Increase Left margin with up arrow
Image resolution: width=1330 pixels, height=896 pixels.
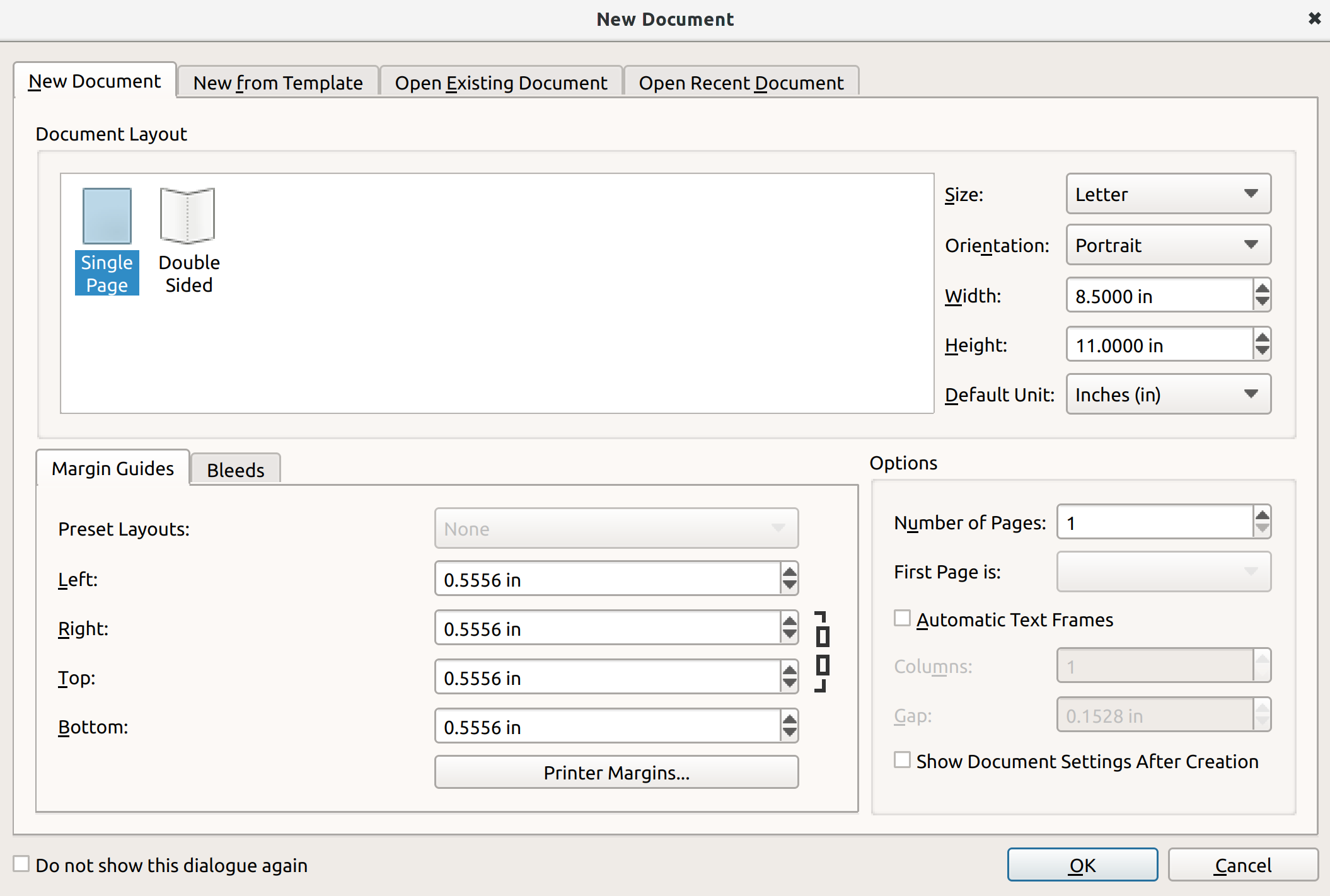pyautogui.click(x=789, y=572)
